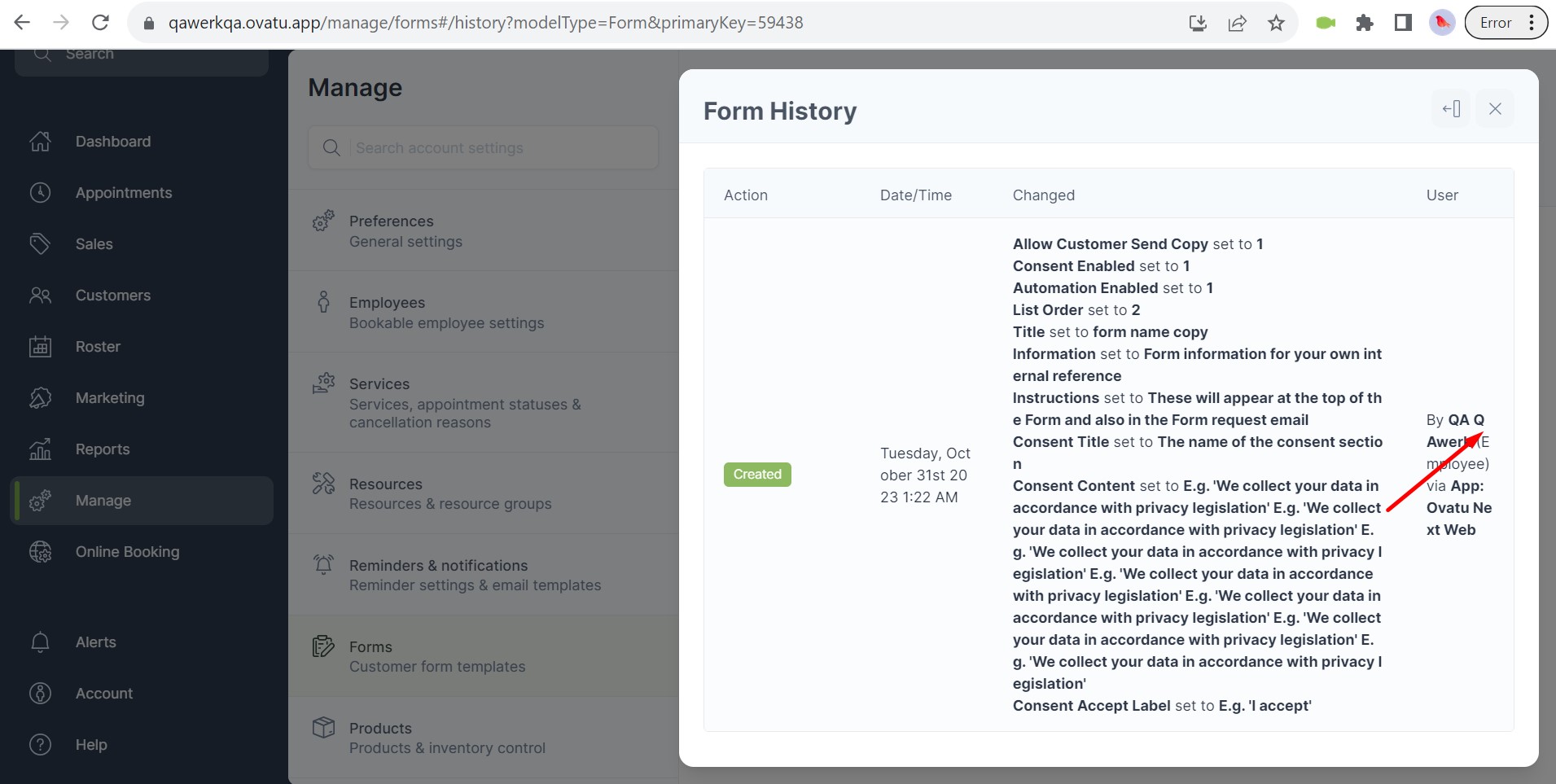The image size is (1556, 784).
Task: Open Resources & resource groups
Action: pyautogui.click(x=484, y=494)
